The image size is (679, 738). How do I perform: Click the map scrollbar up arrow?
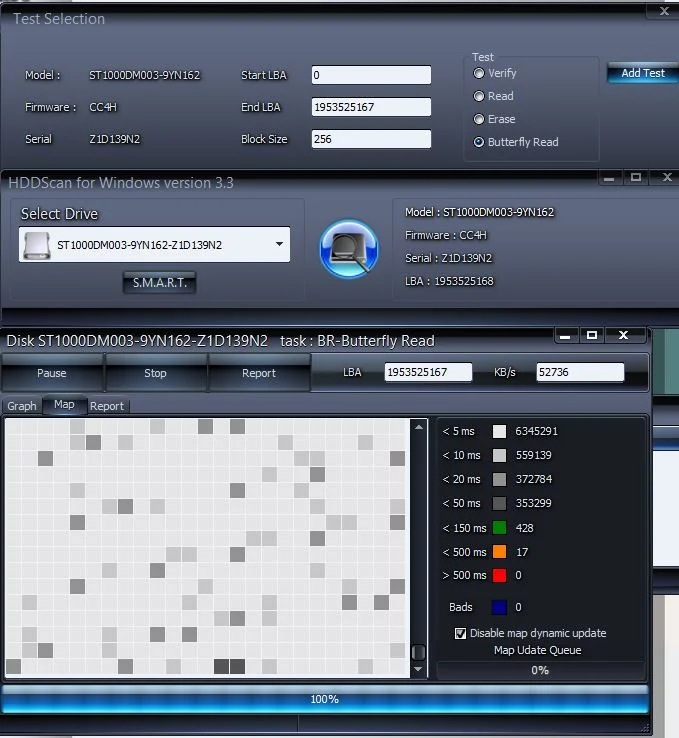419,427
